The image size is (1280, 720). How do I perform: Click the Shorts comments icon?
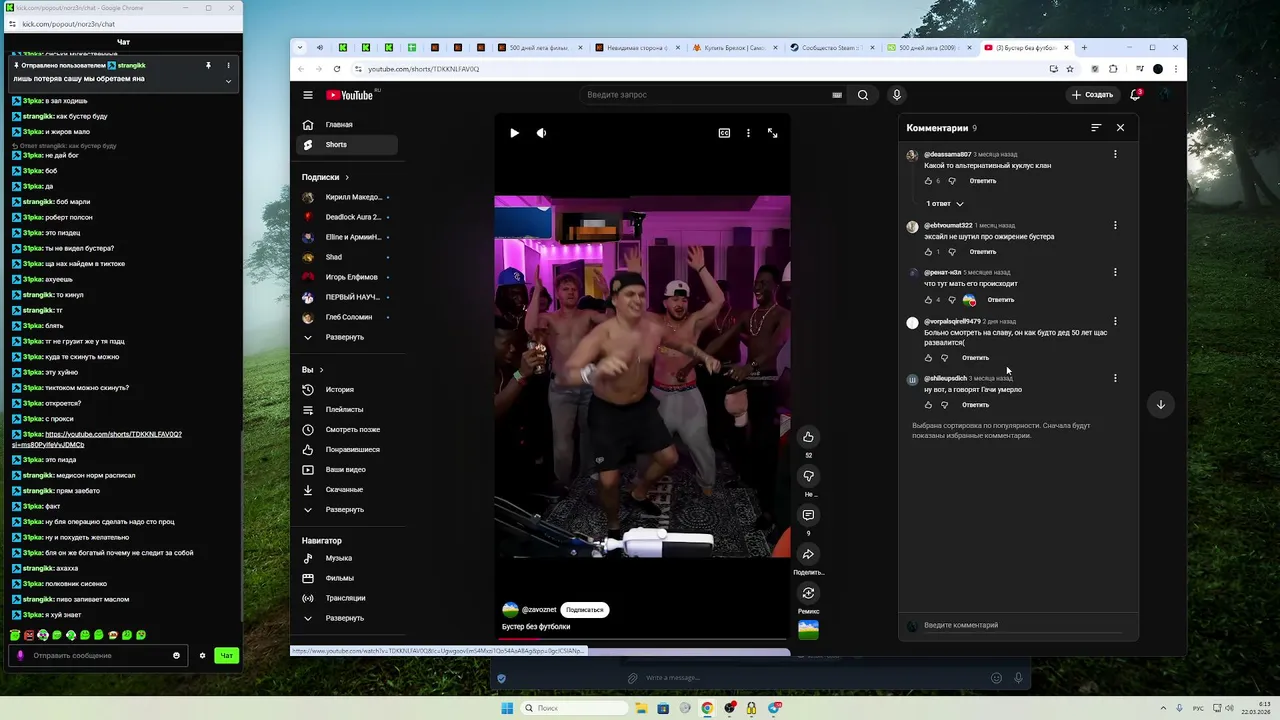point(808,515)
